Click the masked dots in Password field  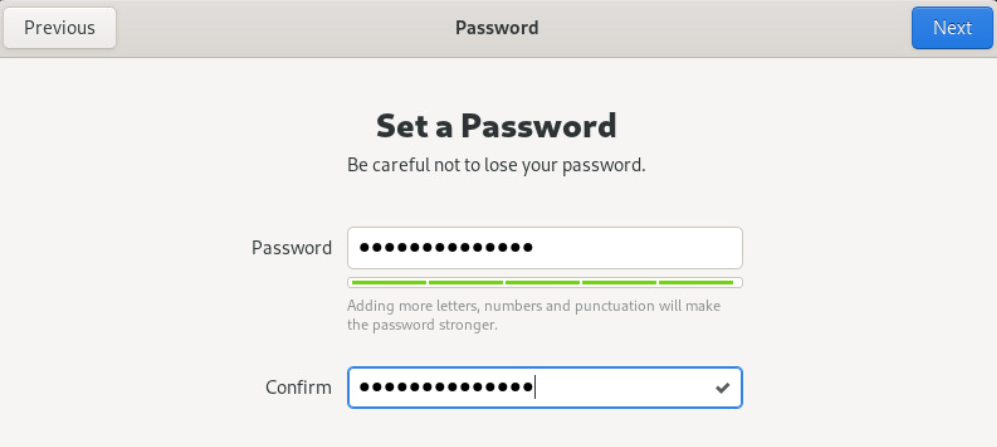(x=445, y=248)
